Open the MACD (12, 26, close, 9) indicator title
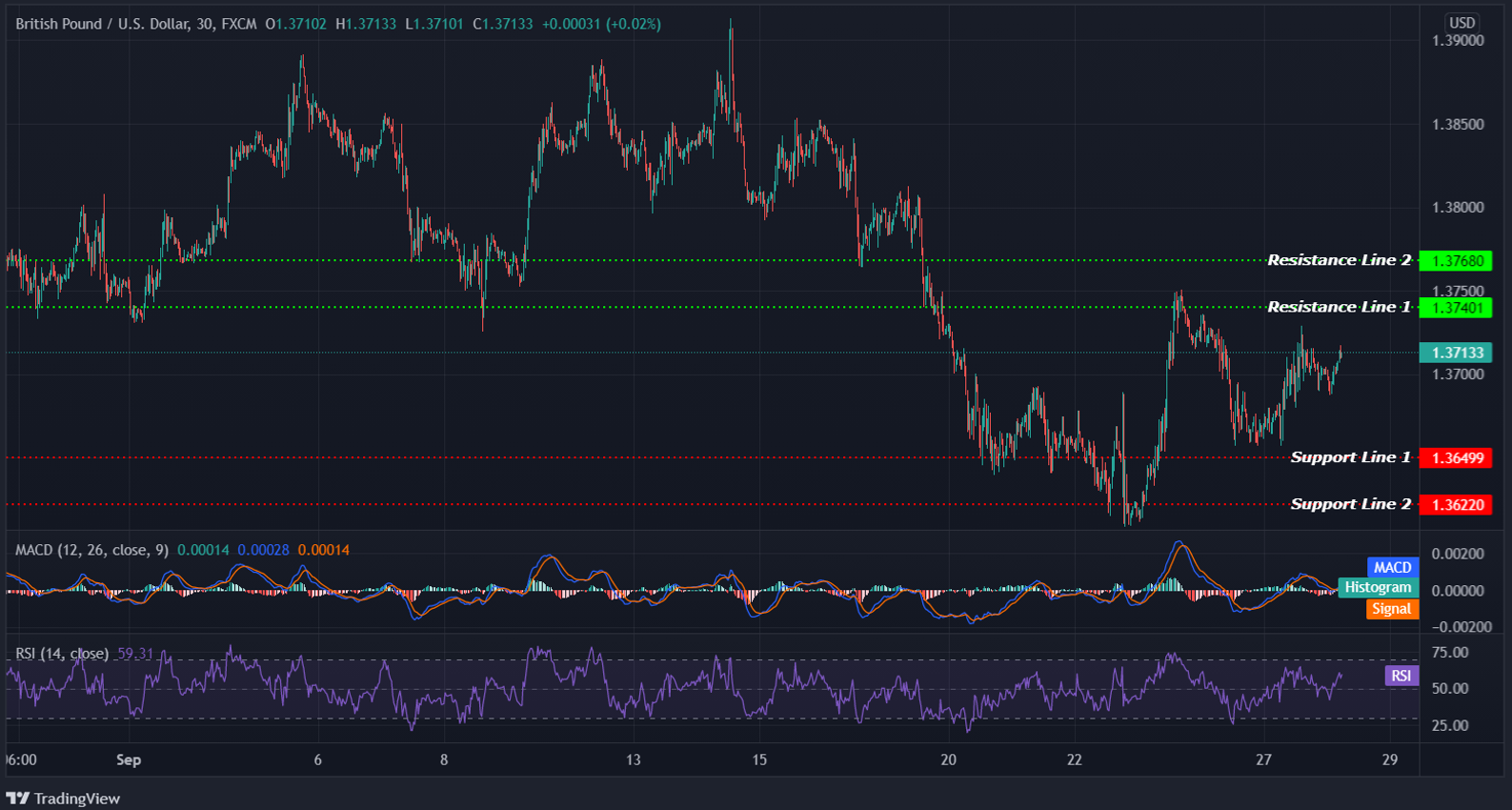Image resolution: width=1512 pixels, height=810 pixels. click(x=91, y=550)
